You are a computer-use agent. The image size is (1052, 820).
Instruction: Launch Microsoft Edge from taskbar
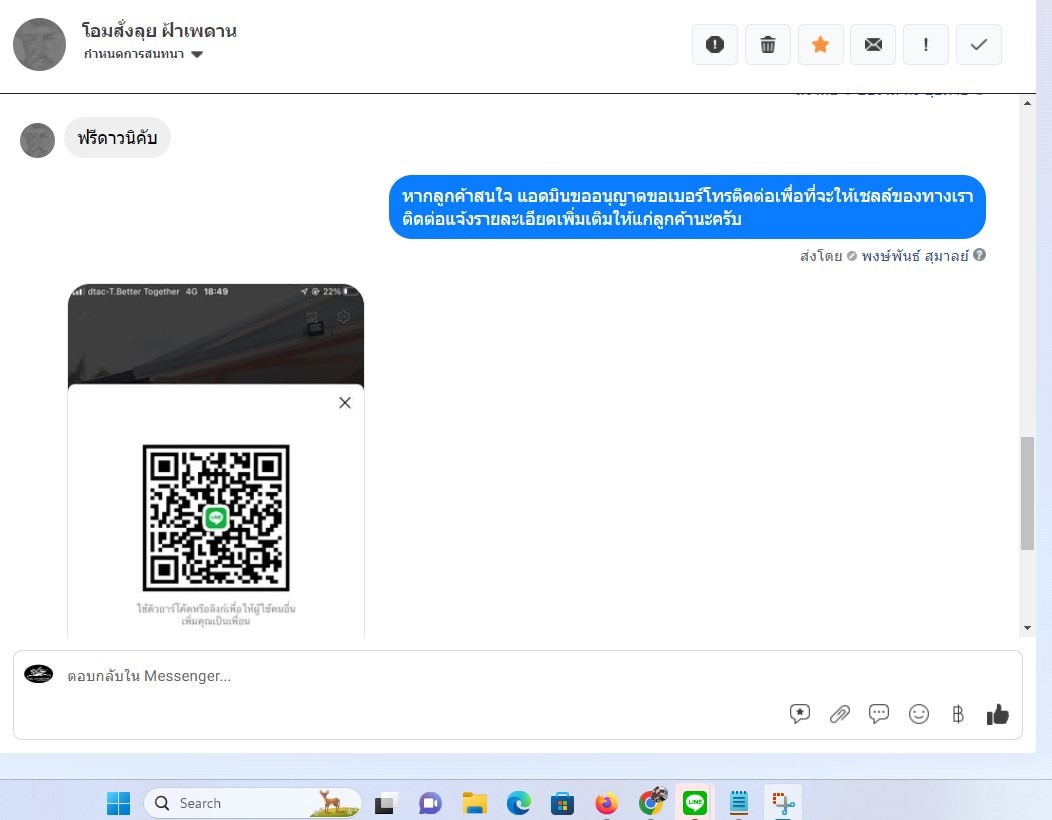tap(519, 803)
